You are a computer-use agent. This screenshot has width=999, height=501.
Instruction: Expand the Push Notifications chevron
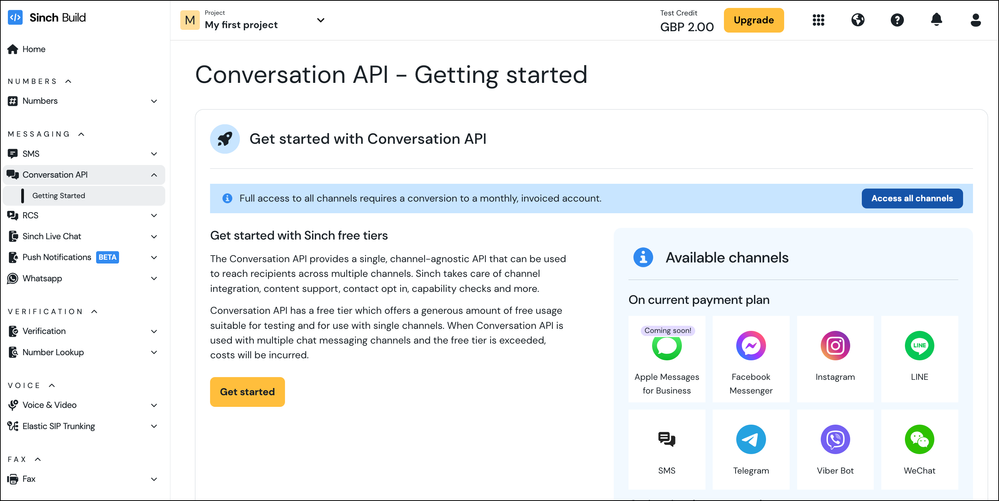point(154,258)
